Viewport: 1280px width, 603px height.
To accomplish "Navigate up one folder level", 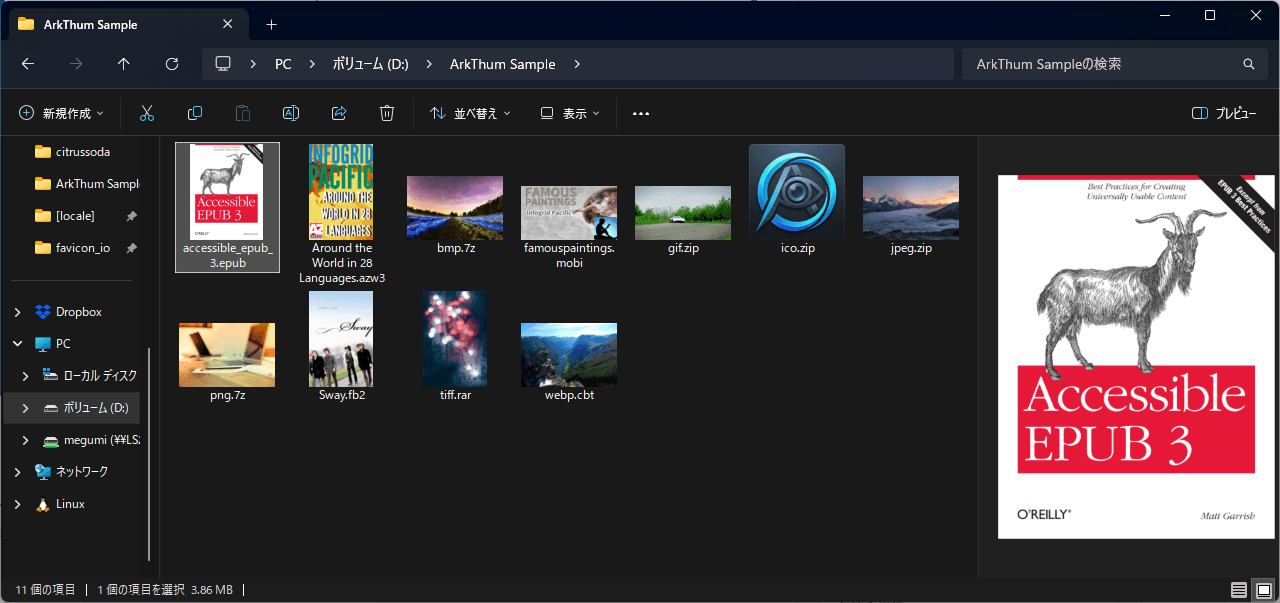I will point(123,63).
